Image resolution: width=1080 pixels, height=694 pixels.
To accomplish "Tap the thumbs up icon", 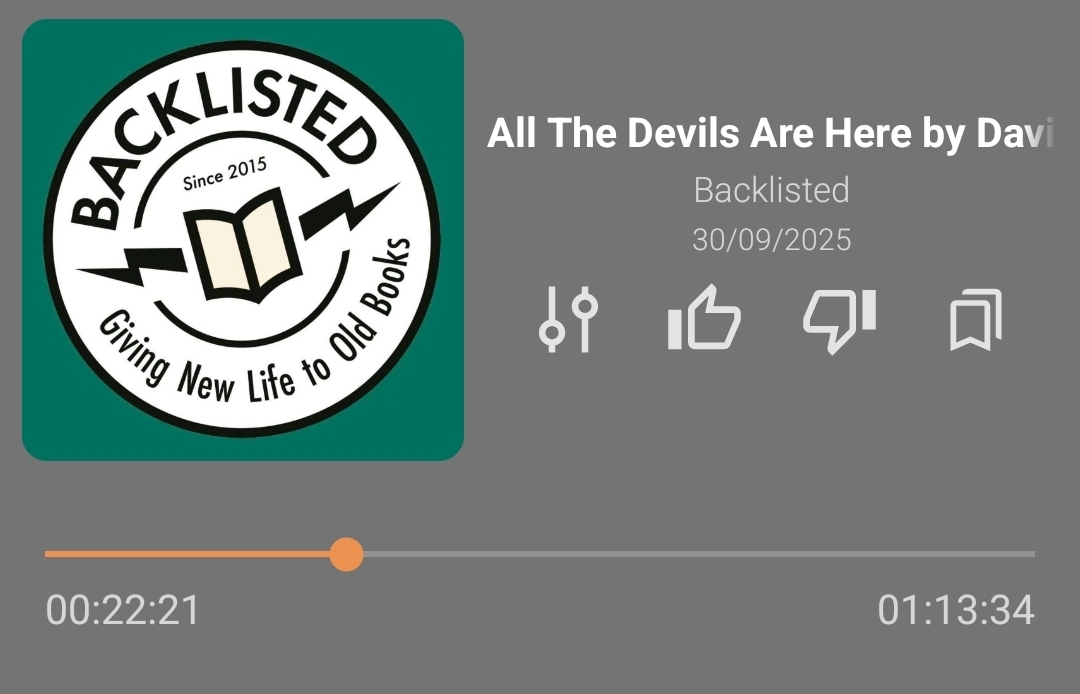I will (x=704, y=317).
